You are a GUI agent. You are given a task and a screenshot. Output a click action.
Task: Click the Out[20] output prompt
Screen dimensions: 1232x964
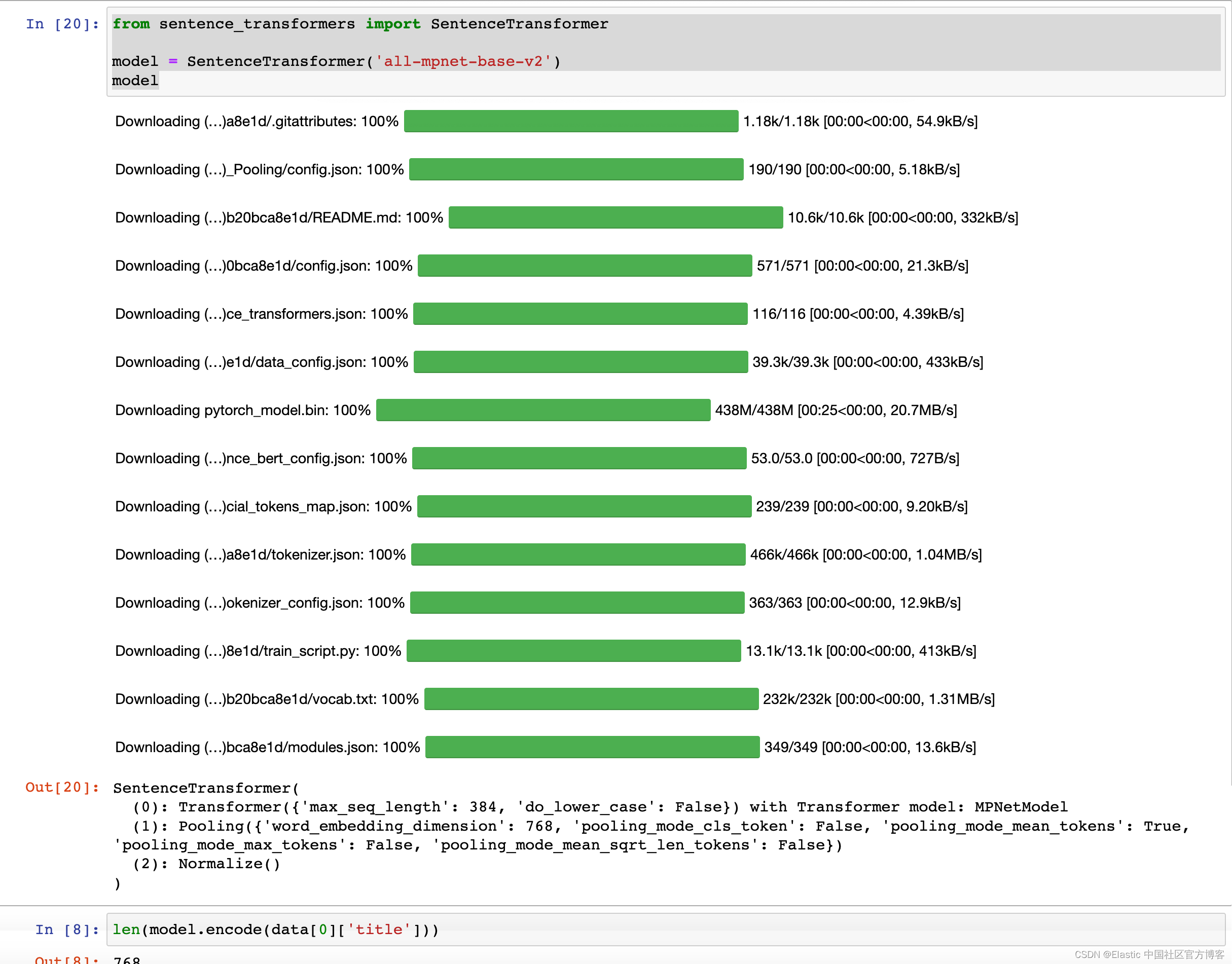pyautogui.click(x=62, y=787)
